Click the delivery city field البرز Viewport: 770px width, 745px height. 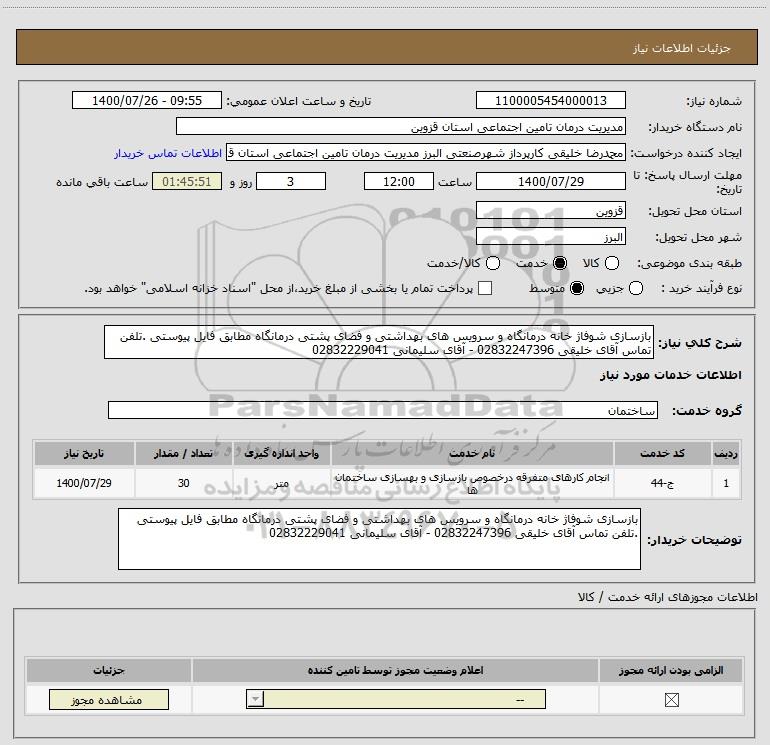coord(550,237)
